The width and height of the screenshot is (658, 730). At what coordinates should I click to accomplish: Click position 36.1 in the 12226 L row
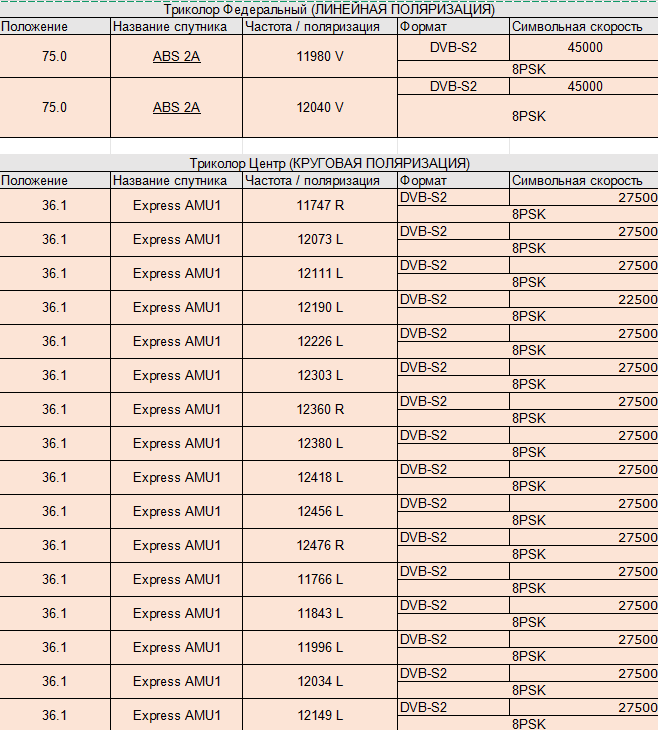tap(54, 341)
